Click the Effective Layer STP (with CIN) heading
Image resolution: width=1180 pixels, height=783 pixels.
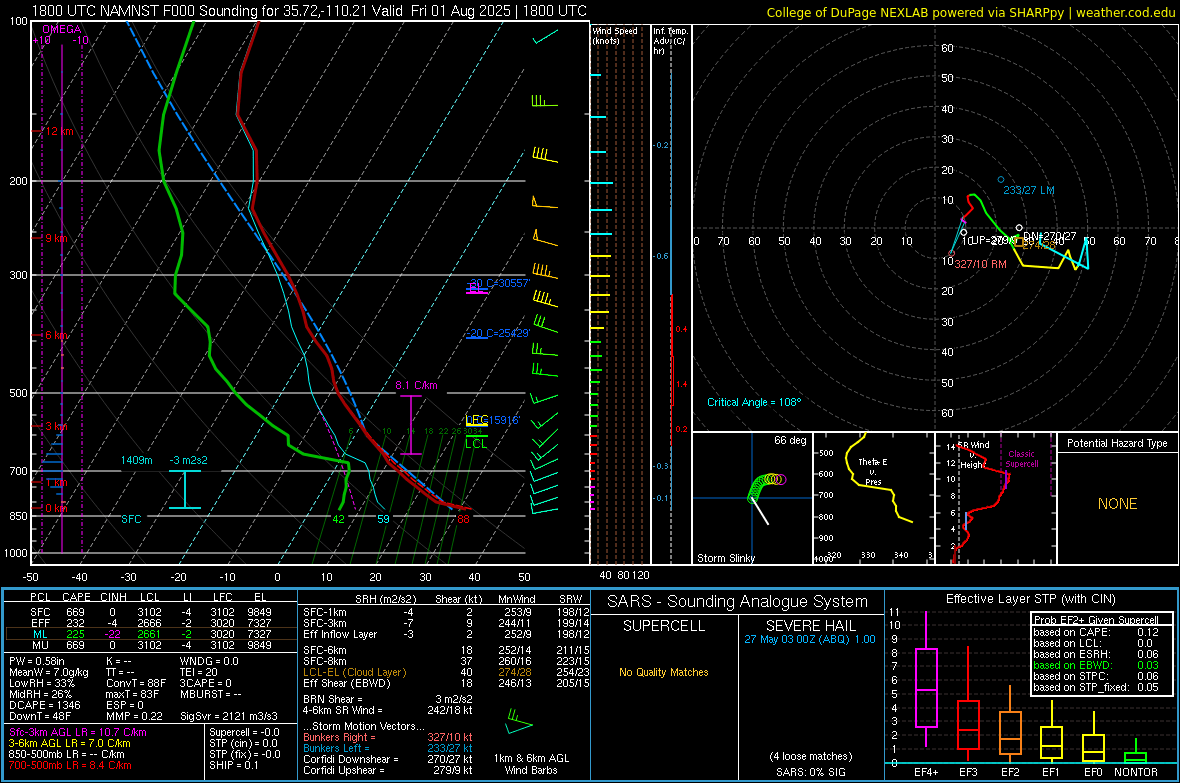(x=1030, y=599)
